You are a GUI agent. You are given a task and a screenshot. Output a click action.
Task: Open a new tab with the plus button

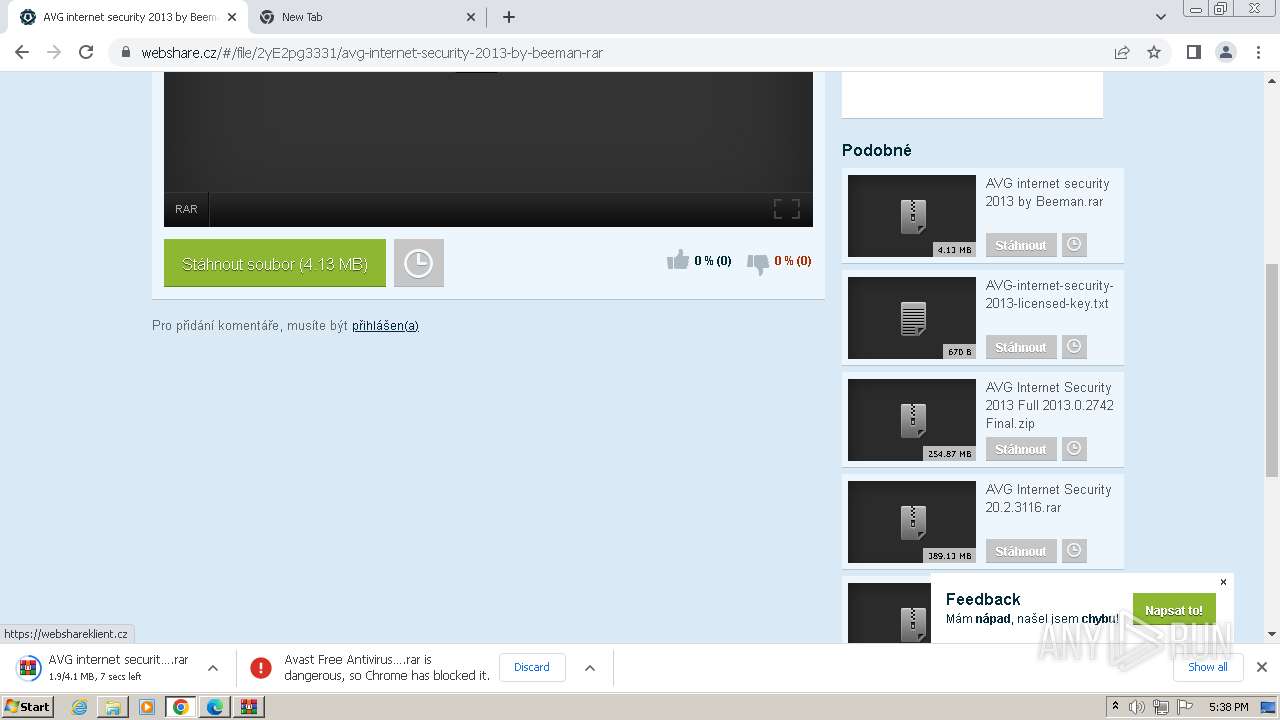509,17
